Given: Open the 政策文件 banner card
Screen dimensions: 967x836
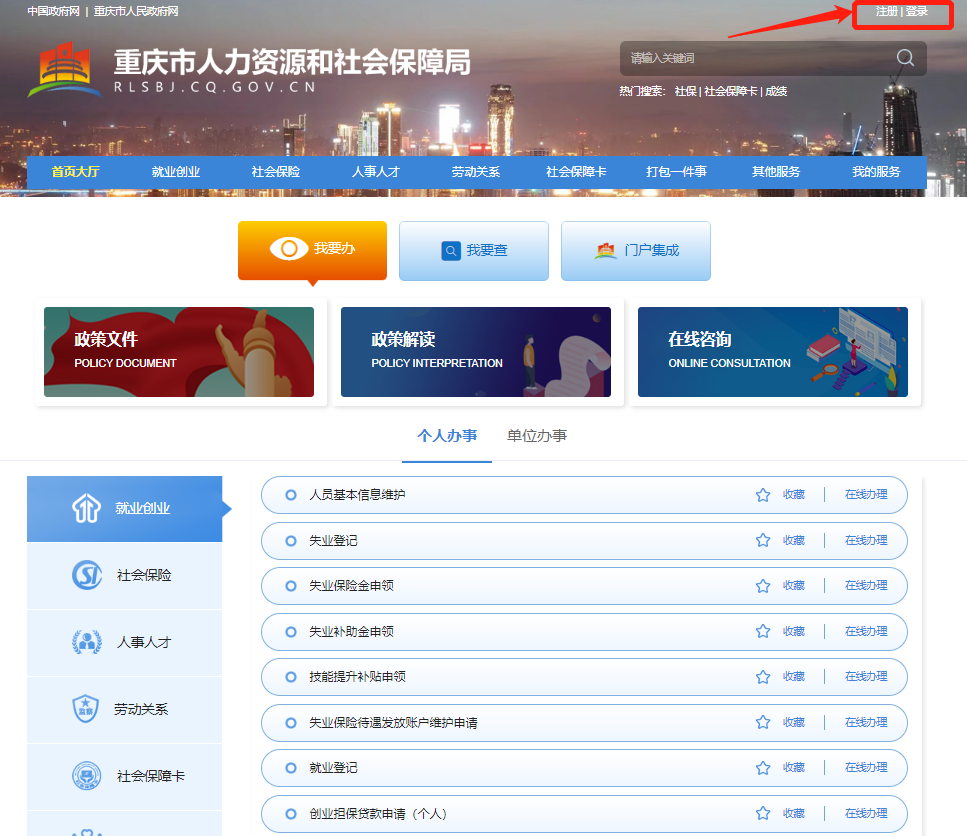Looking at the screenshot, I should tap(179, 352).
